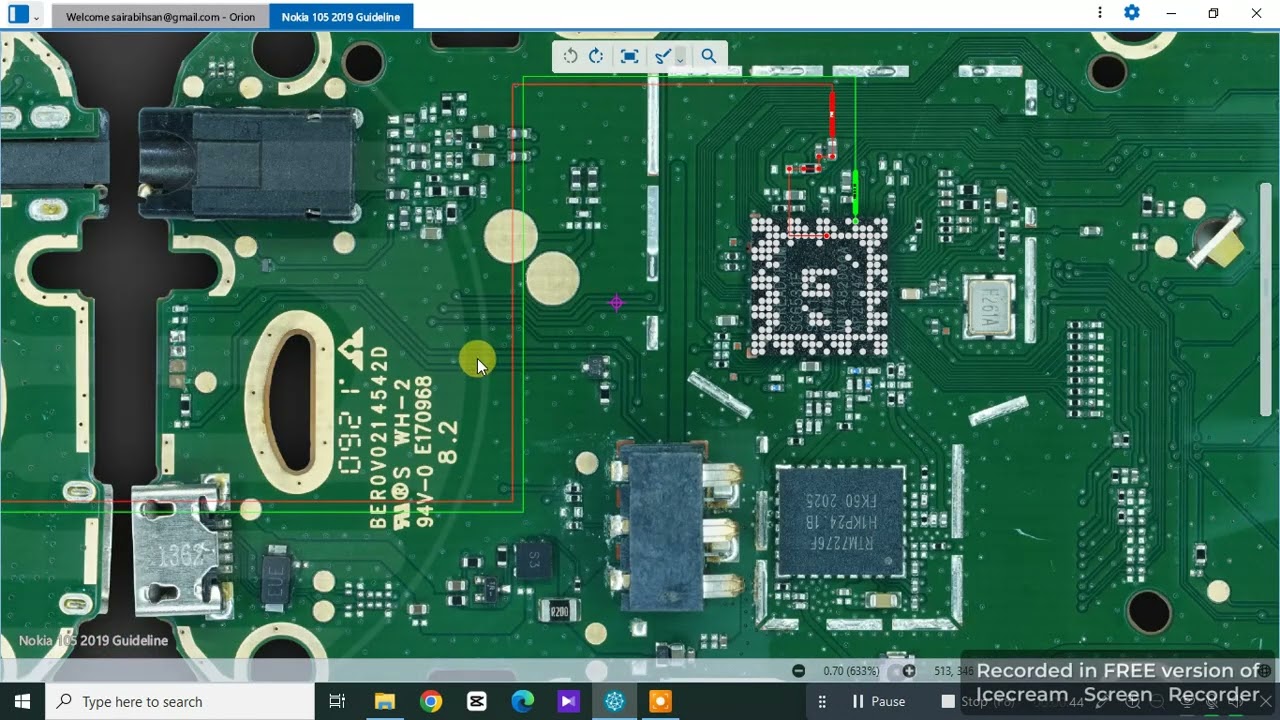The image size is (1280, 720).
Task: Open the orange recorder app taskbar icon
Action: coord(660,702)
